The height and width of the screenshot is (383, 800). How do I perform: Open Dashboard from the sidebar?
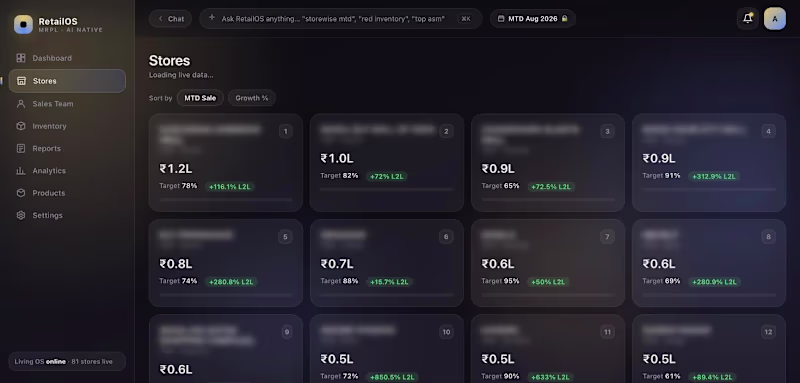click(67, 58)
